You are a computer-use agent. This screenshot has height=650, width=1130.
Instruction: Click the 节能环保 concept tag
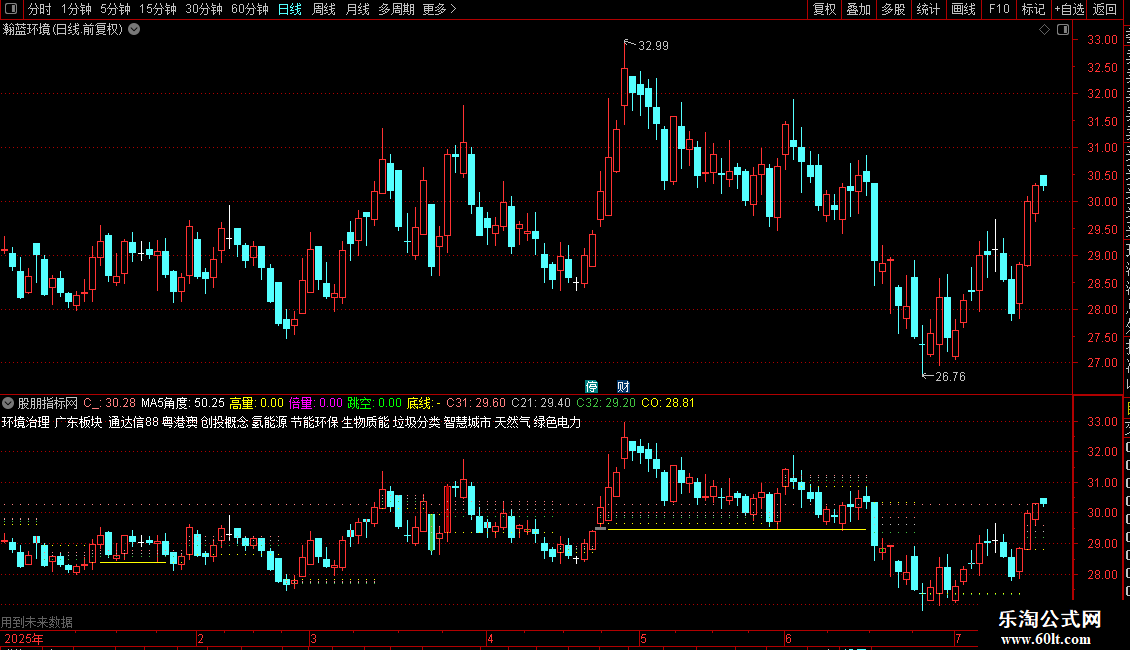click(x=315, y=422)
